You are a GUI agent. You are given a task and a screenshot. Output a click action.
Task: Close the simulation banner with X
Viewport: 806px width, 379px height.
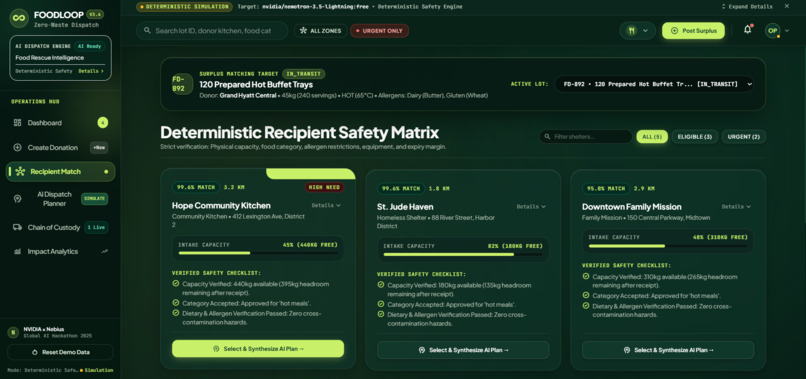coord(786,6)
